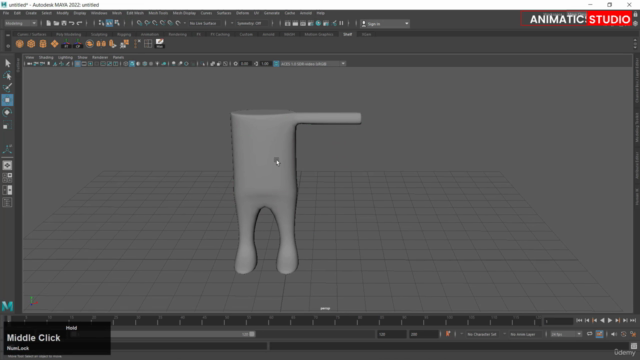Open the Edit Mesh menu

[x=135, y=13]
